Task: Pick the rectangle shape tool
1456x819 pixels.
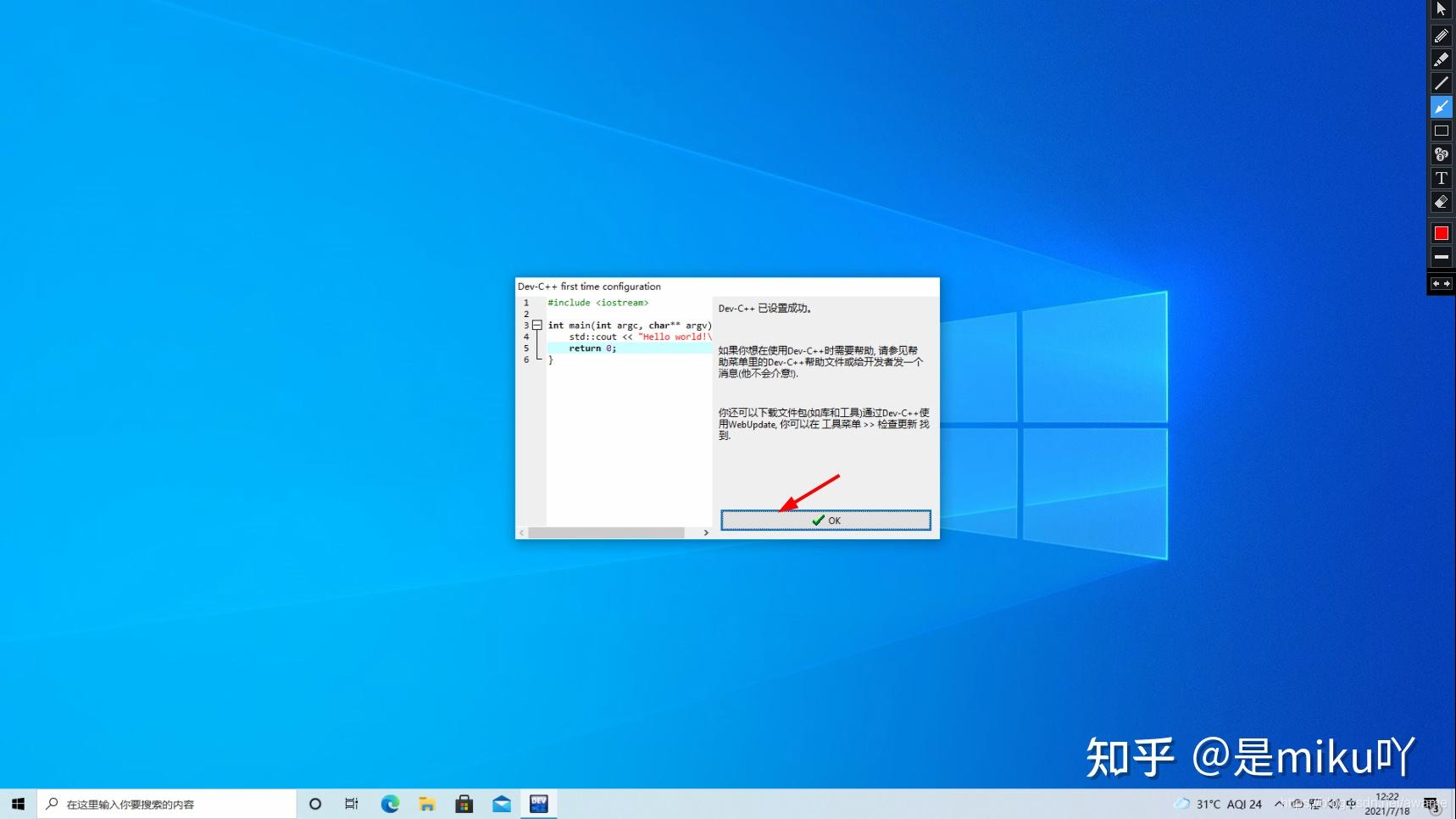Action: (1442, 131)
